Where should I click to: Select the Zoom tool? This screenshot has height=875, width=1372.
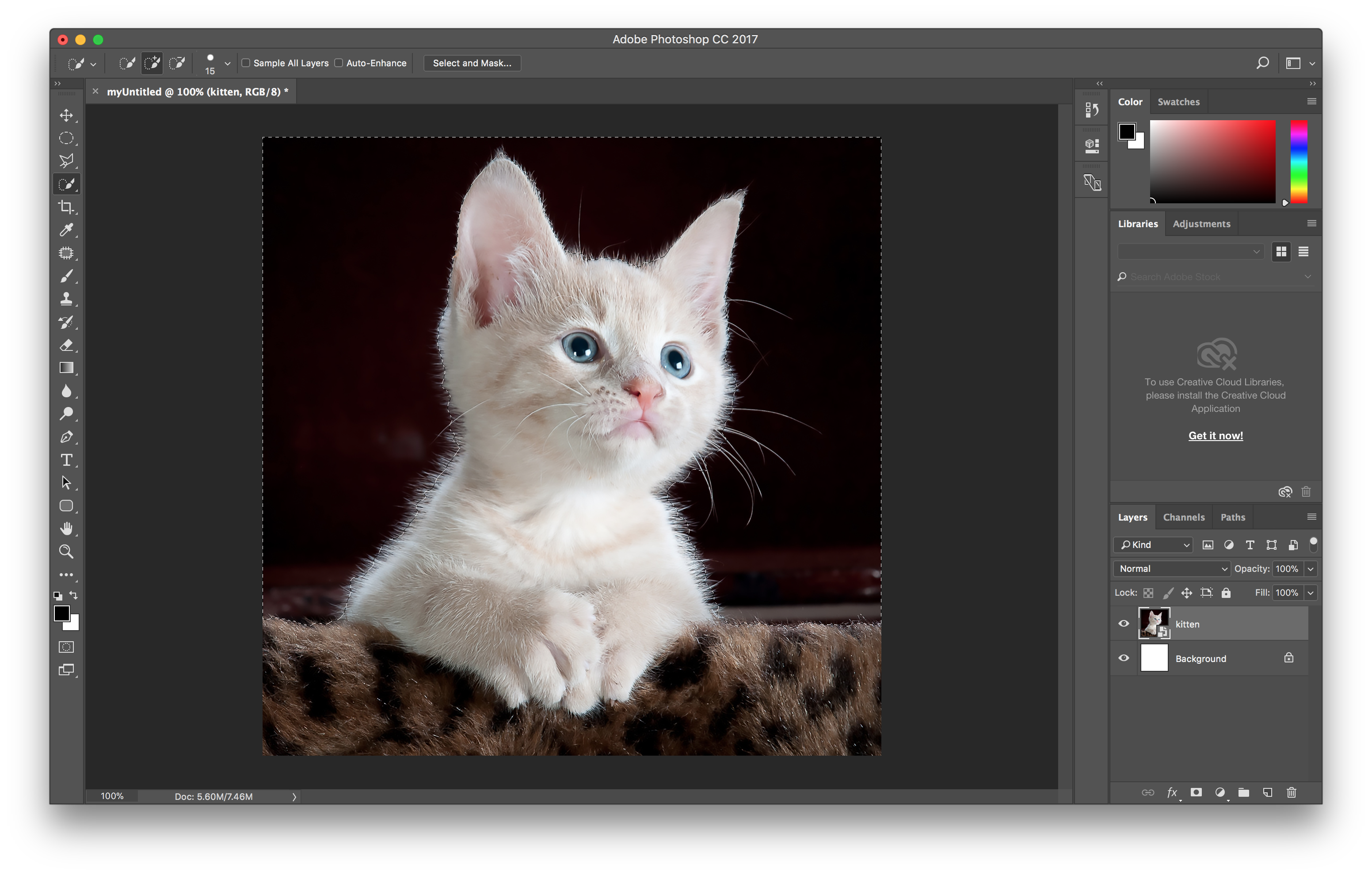pyautogui.click(x=67, y=552)
